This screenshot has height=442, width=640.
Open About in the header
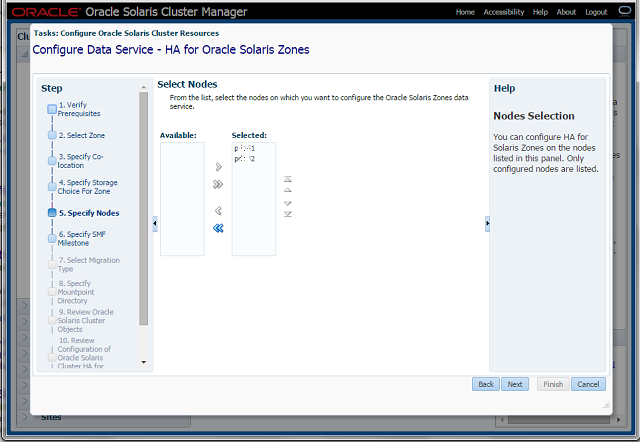tap(566, 12)
